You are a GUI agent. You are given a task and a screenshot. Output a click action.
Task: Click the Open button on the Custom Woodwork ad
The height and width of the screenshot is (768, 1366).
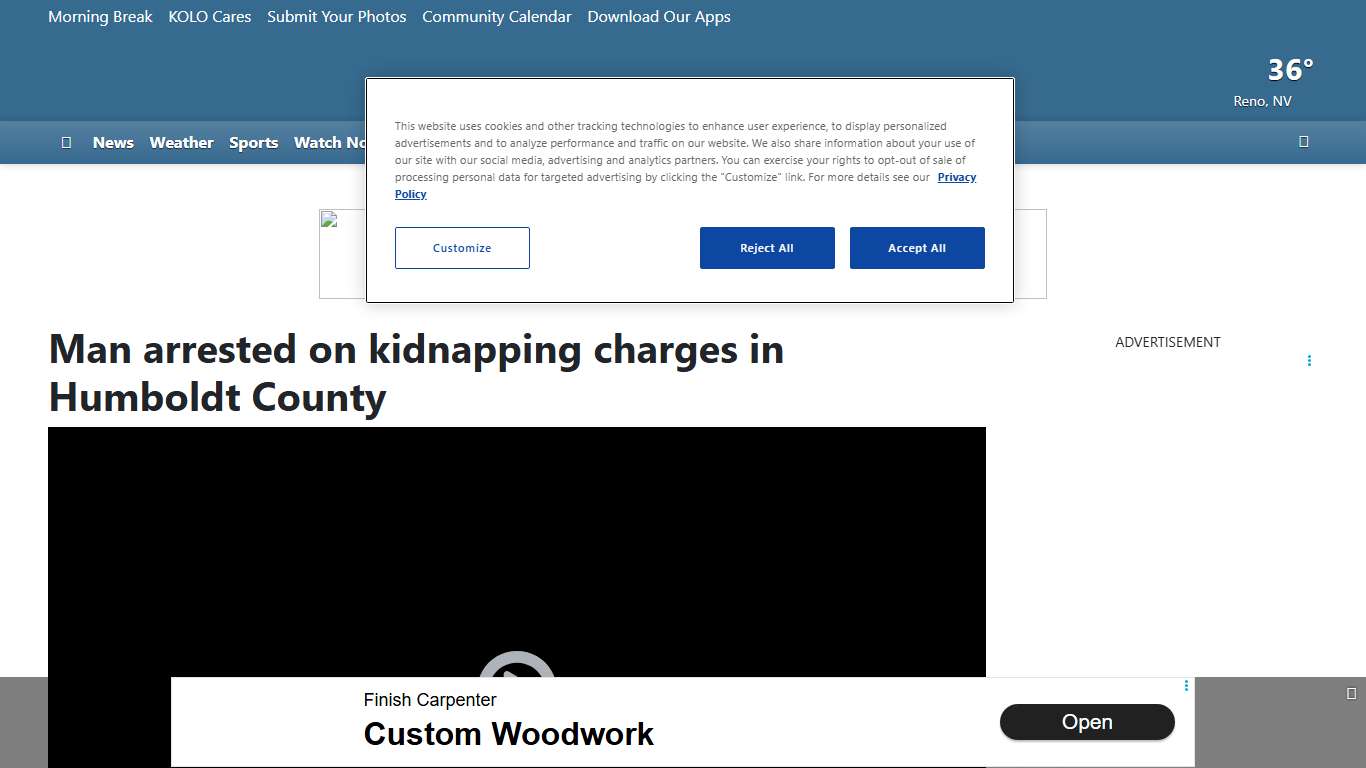(1087, 722)
